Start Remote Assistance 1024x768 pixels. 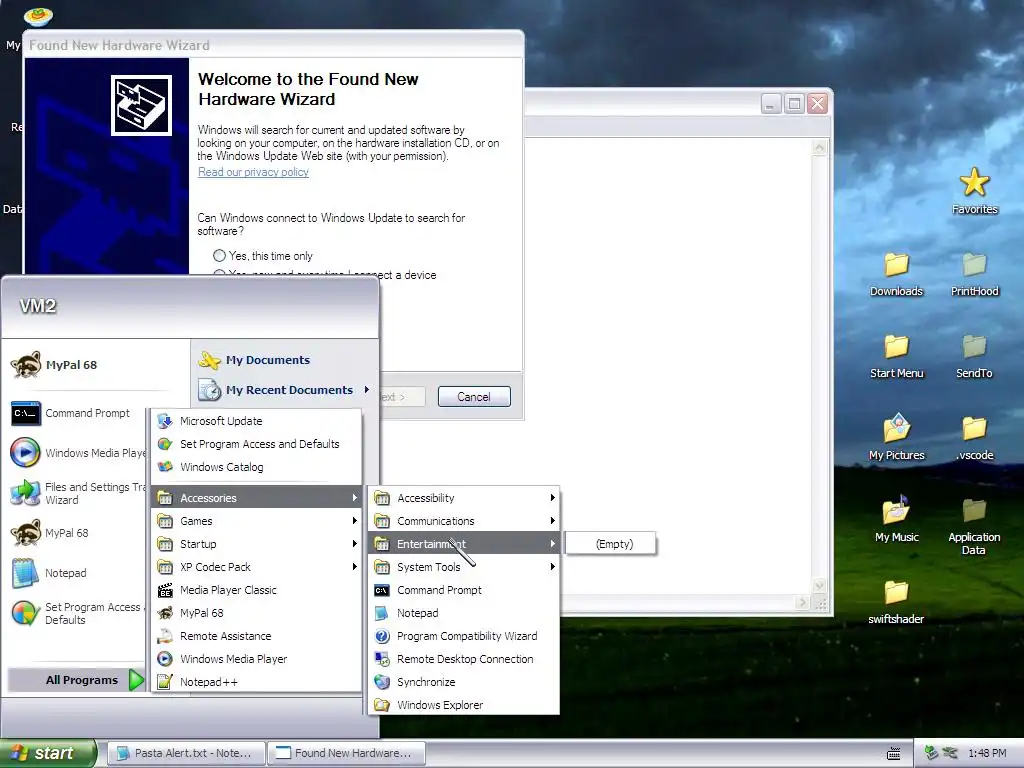pos(256,636)
